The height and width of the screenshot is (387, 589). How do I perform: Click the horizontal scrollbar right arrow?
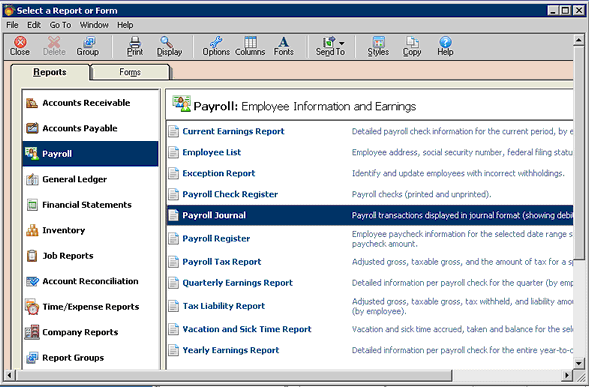tap(567, 375)
